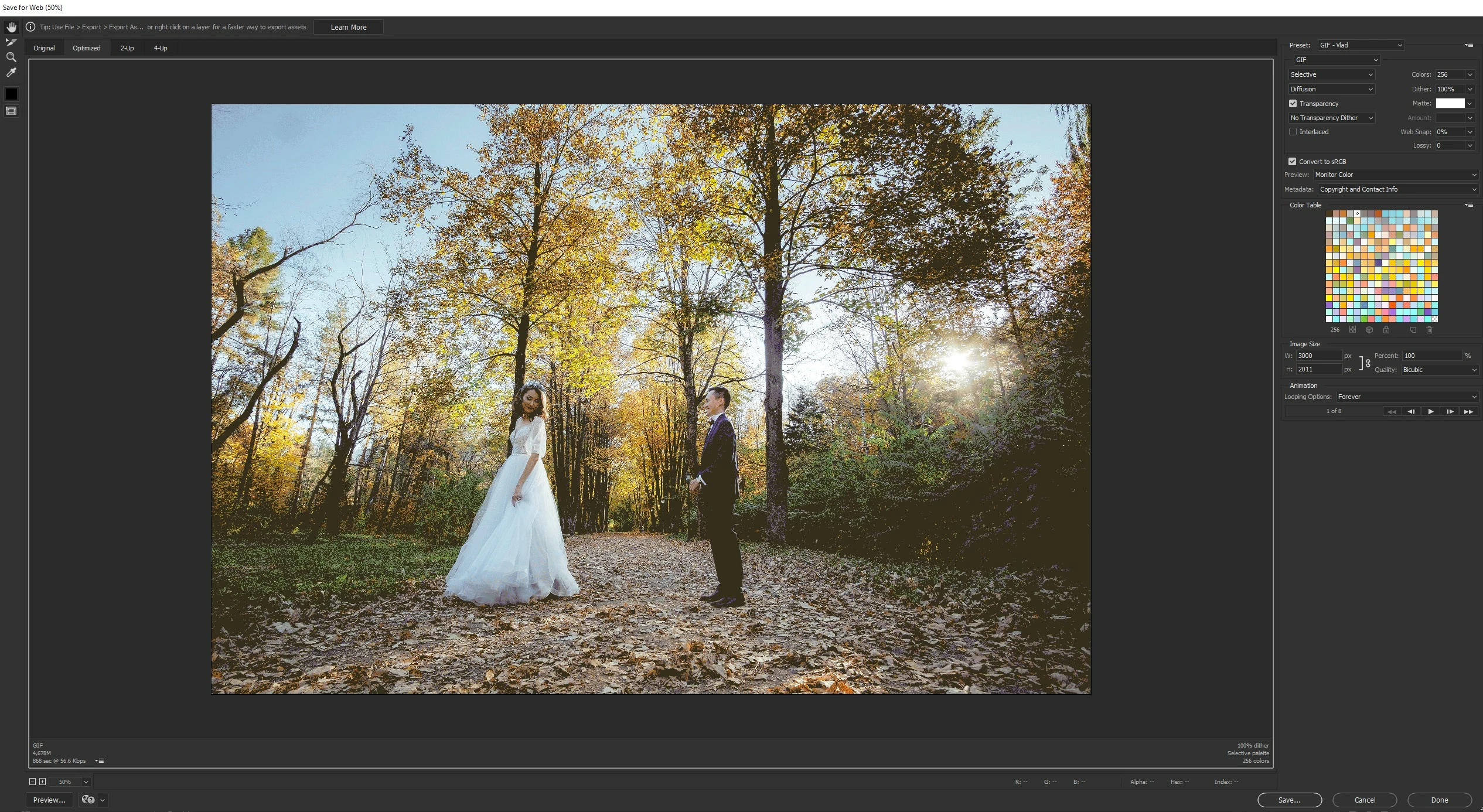Select the Eyedropper tool

point(11,73)
